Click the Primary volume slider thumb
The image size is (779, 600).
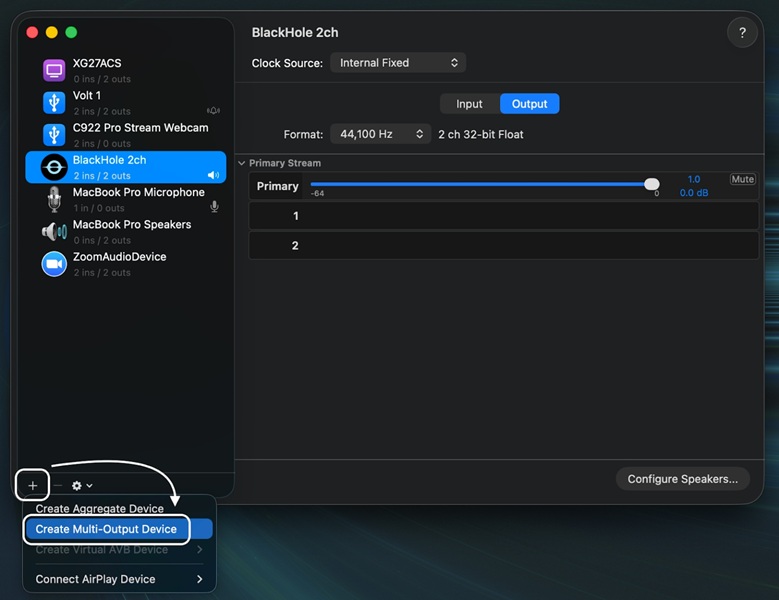651,184
